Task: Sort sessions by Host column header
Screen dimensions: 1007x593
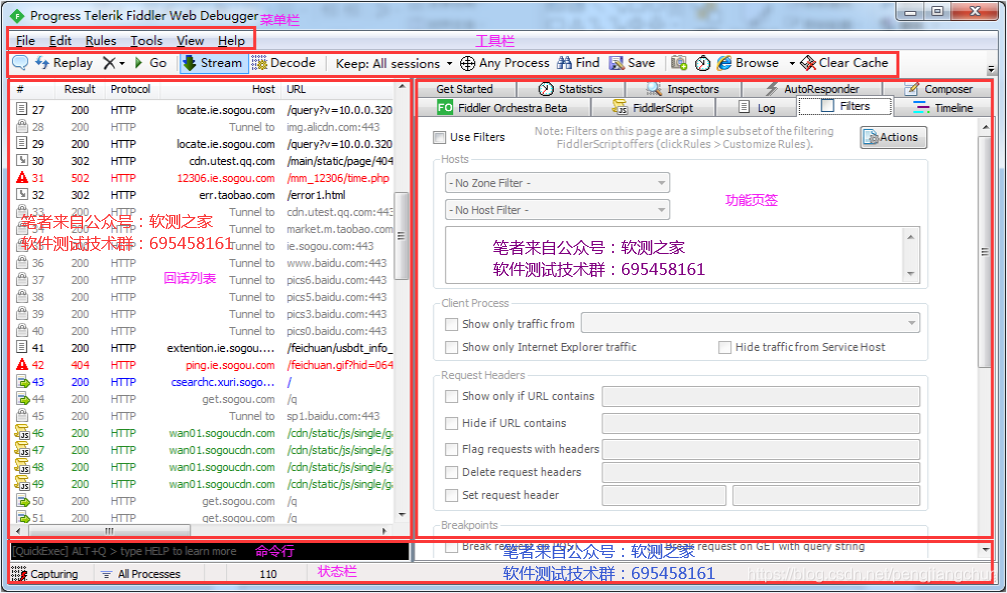Action: 220,89
